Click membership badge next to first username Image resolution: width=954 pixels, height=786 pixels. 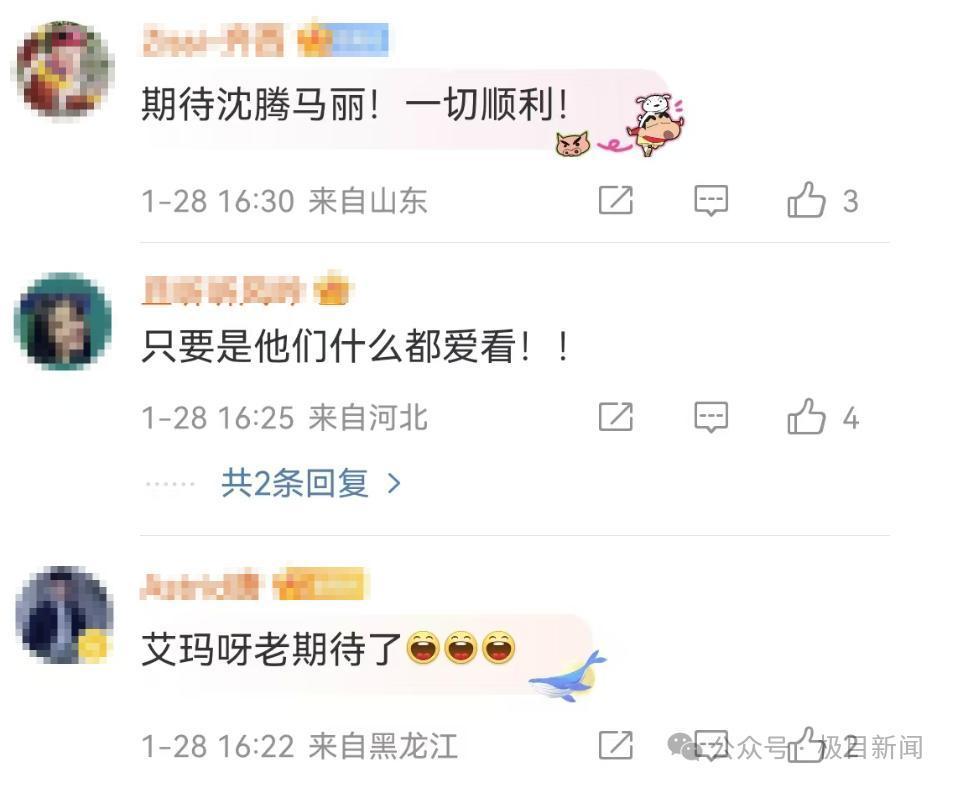coord(343,40)
